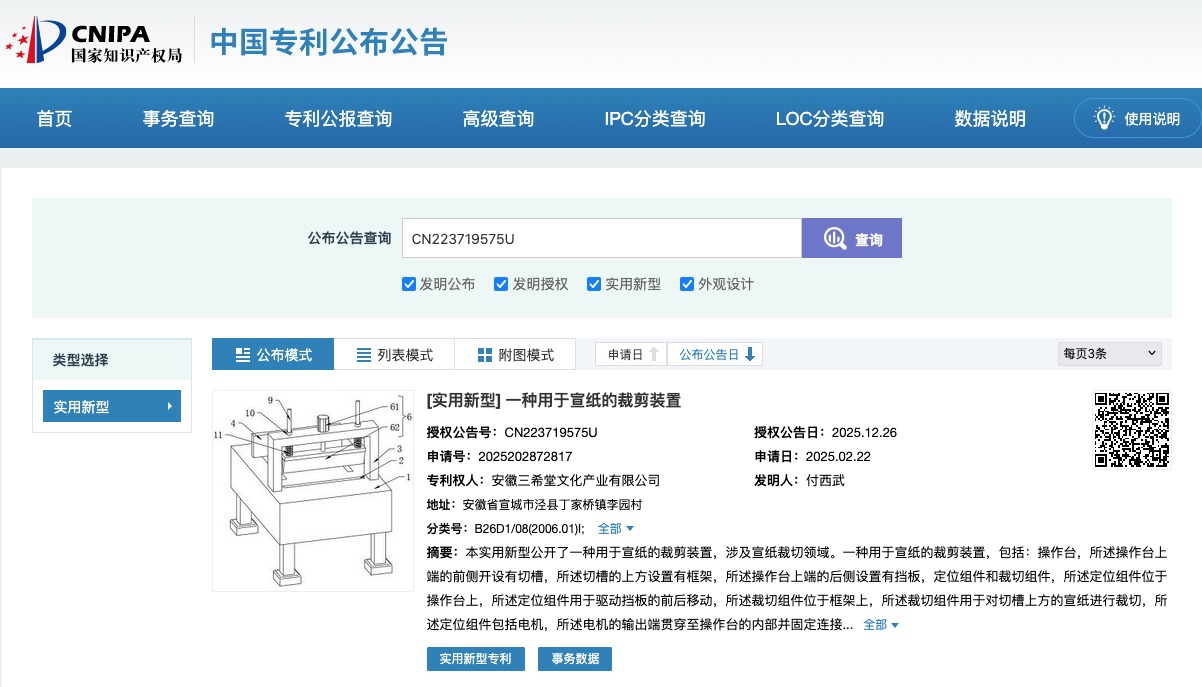Open the 高级查询 menu item

click(x=498, y=118)
